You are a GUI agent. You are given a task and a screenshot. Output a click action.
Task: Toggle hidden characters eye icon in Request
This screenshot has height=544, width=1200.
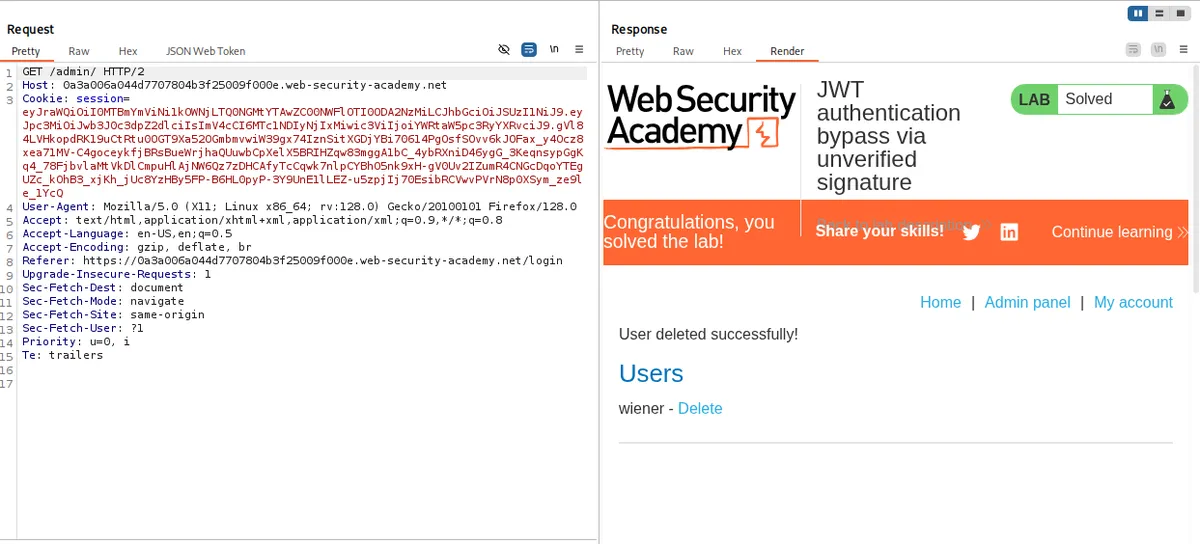505,49
